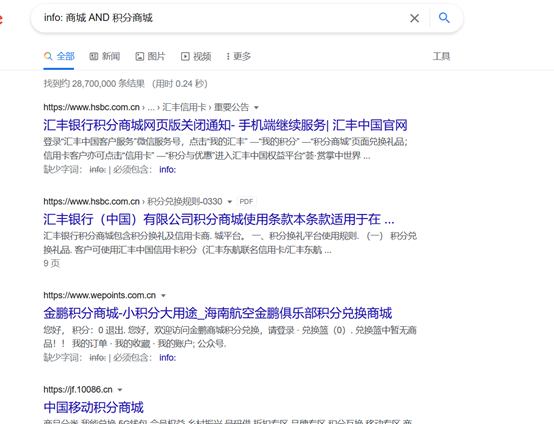The height and width of the screenshot is (424, 554).
Task: Clear the search box with the X icon
Action: click(x=414, y=18)
